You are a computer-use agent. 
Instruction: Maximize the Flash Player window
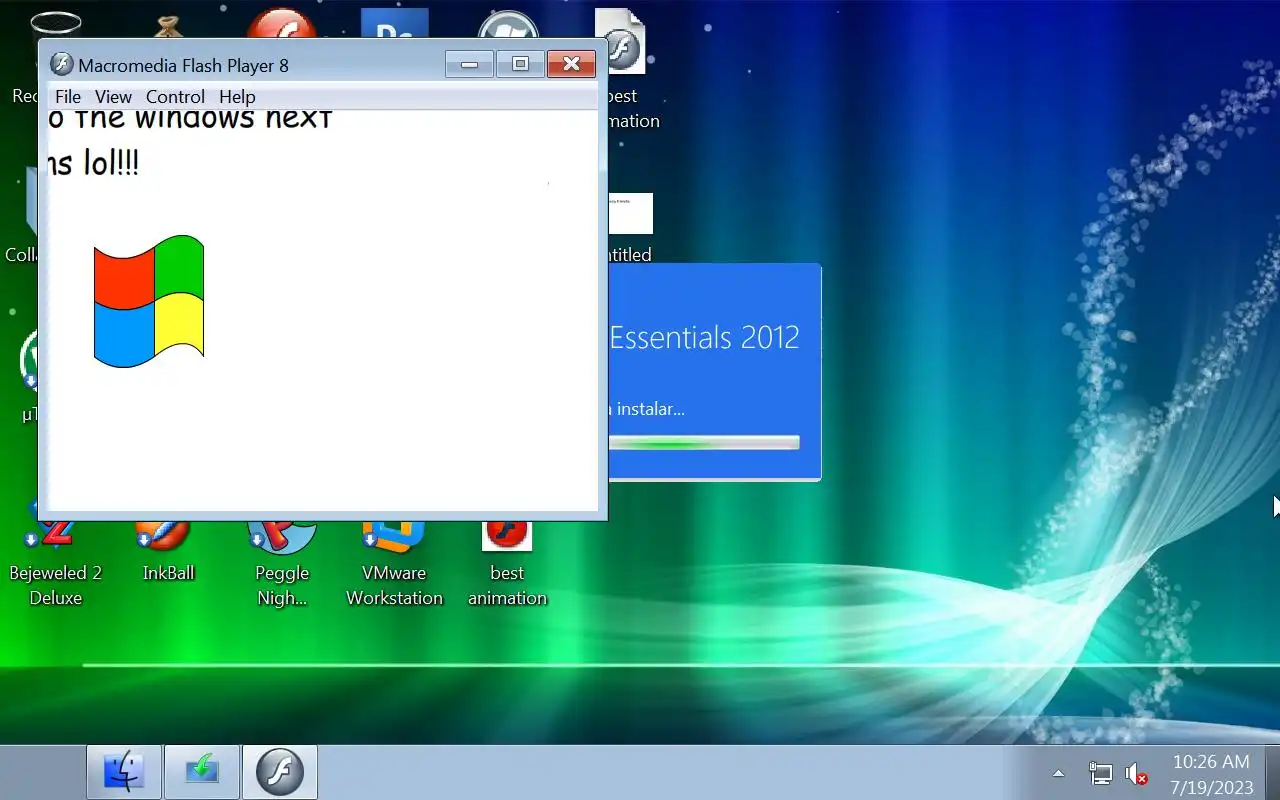click(520, 64)
